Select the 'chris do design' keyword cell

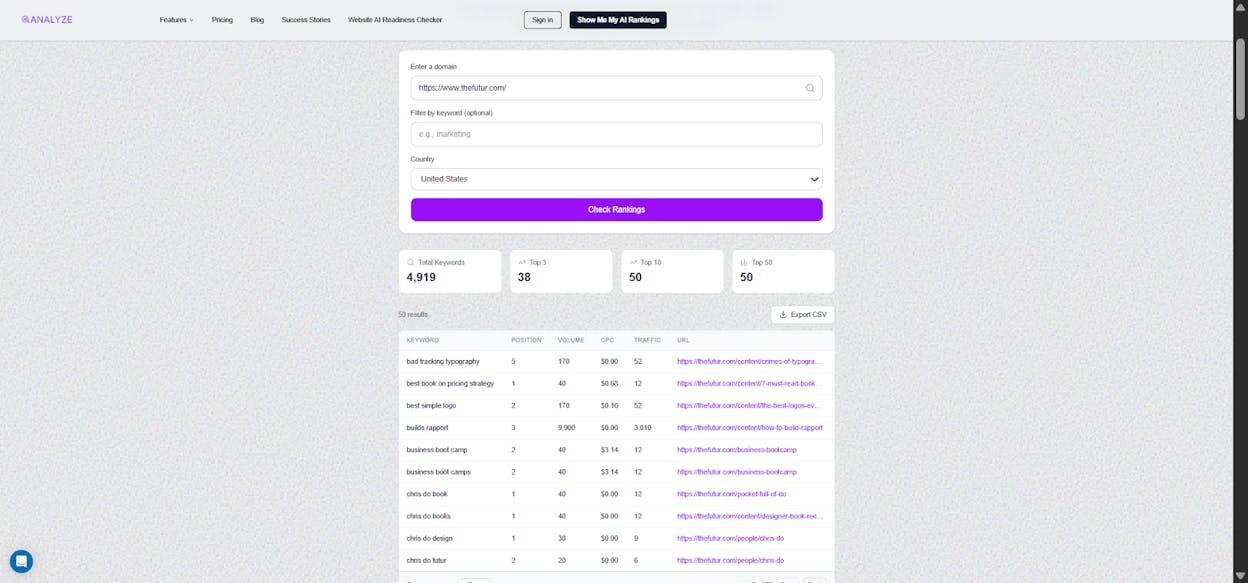pyautogui.click(x=429, y=538)
